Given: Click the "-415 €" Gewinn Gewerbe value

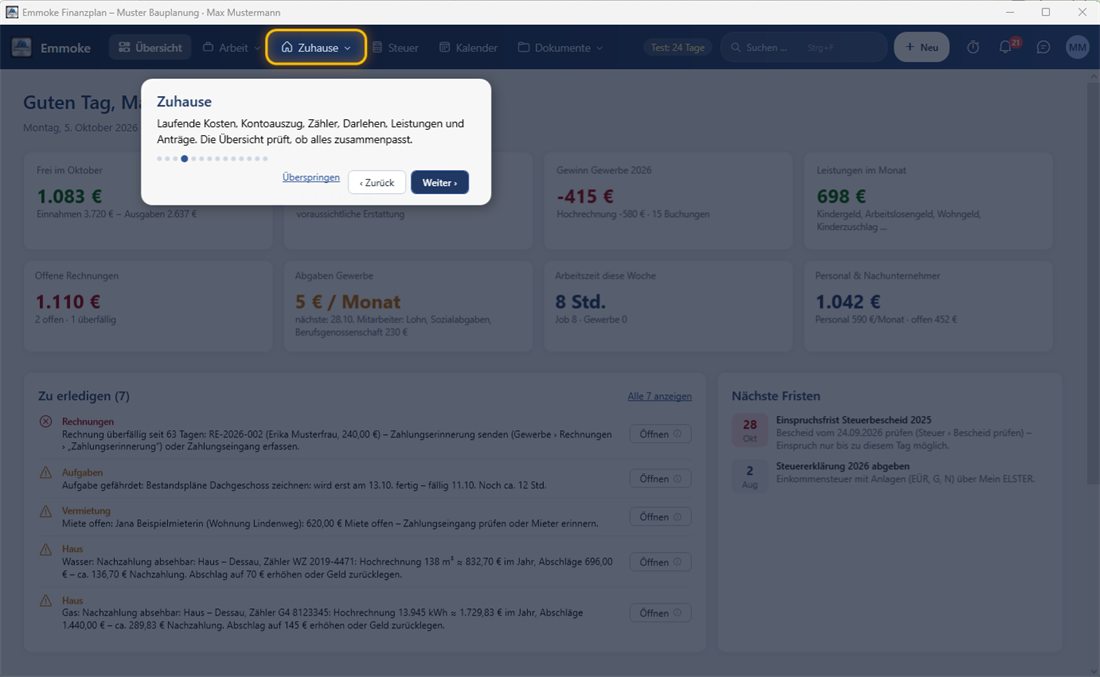Looking at the screenshot, I should pyautogui.click(x=585, y=196).
